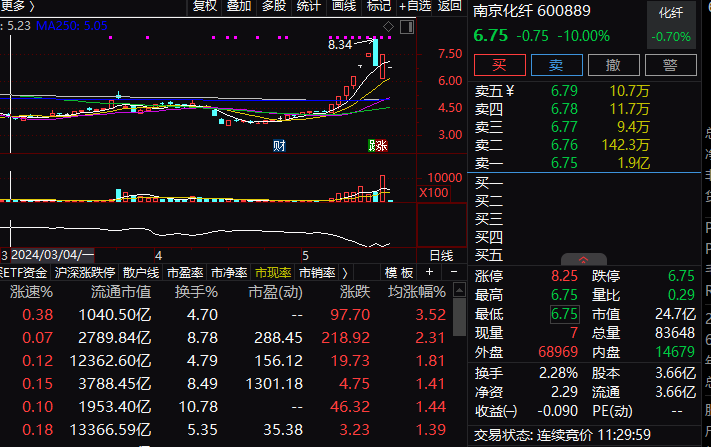The image size is (711, 447).
Task: Select the 市现率 tab
Action: pos(273,272)
